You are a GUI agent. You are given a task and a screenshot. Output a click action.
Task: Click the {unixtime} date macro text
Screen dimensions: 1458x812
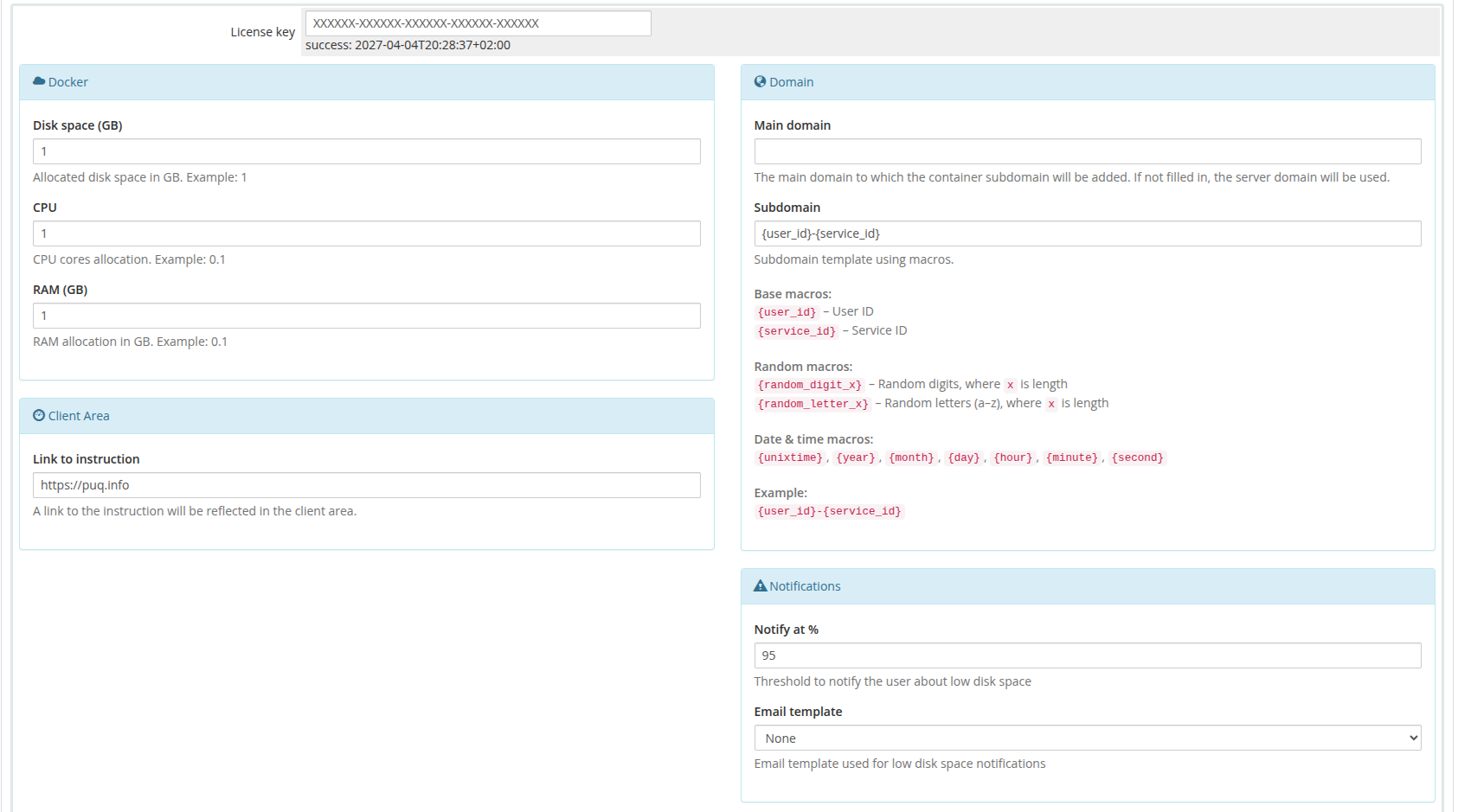tap(788, 457)
